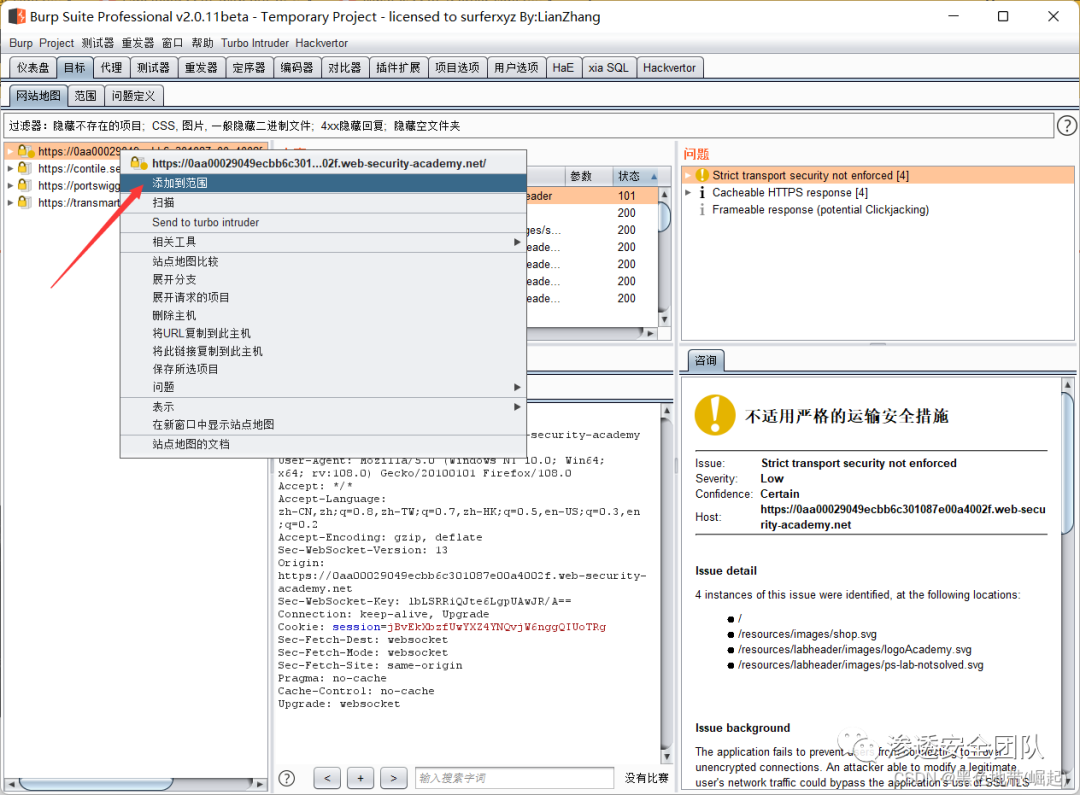Click the site tree horizontal scrollbar
Image resolution: width=1080 pixels, height=795 pixels.
pos(136,784)
